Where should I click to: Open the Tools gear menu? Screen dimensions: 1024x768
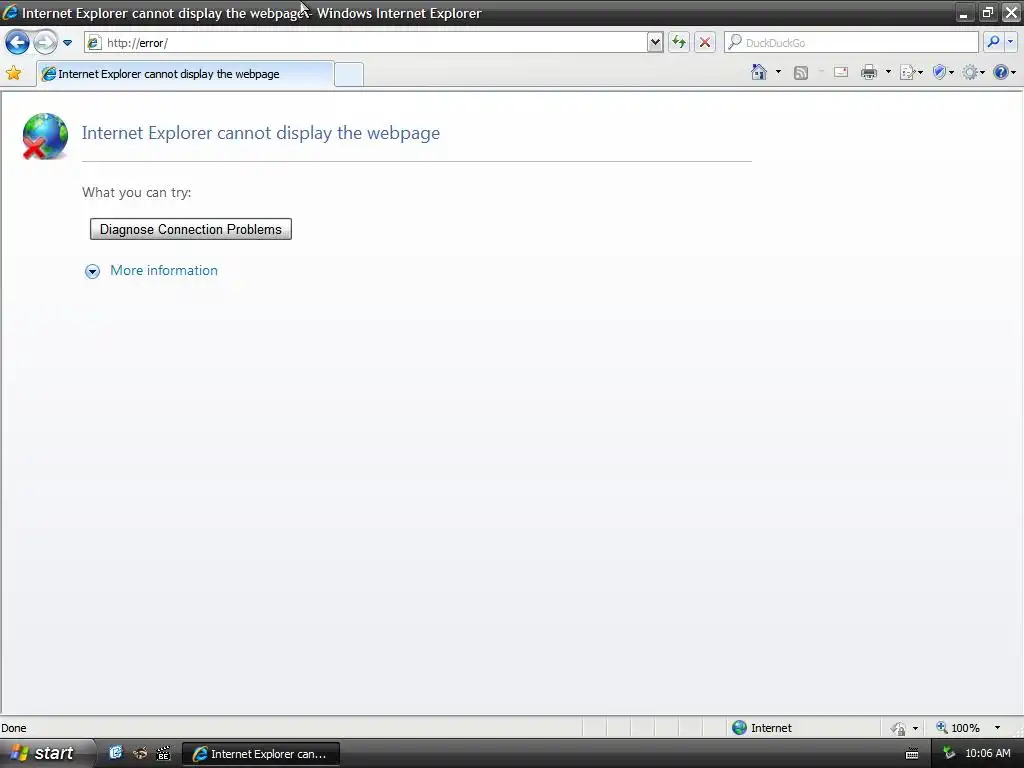coord(973,72)
